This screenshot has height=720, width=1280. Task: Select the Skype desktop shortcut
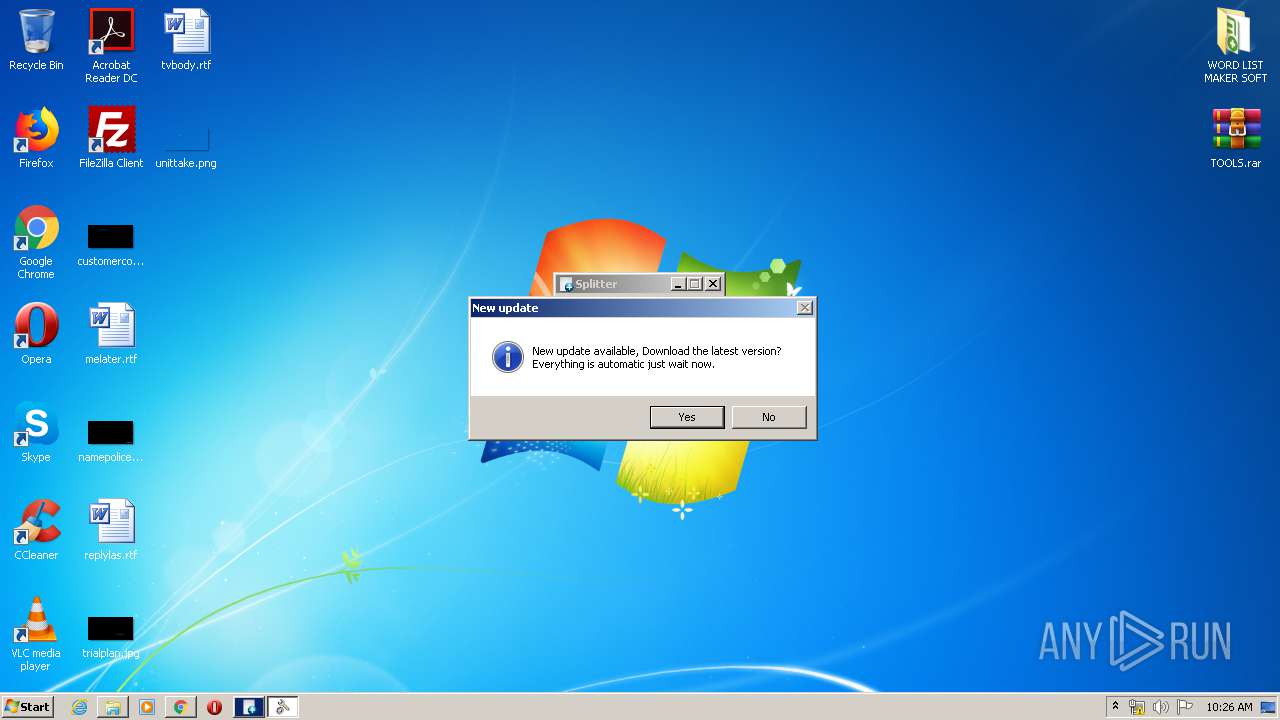click(36, 432)
